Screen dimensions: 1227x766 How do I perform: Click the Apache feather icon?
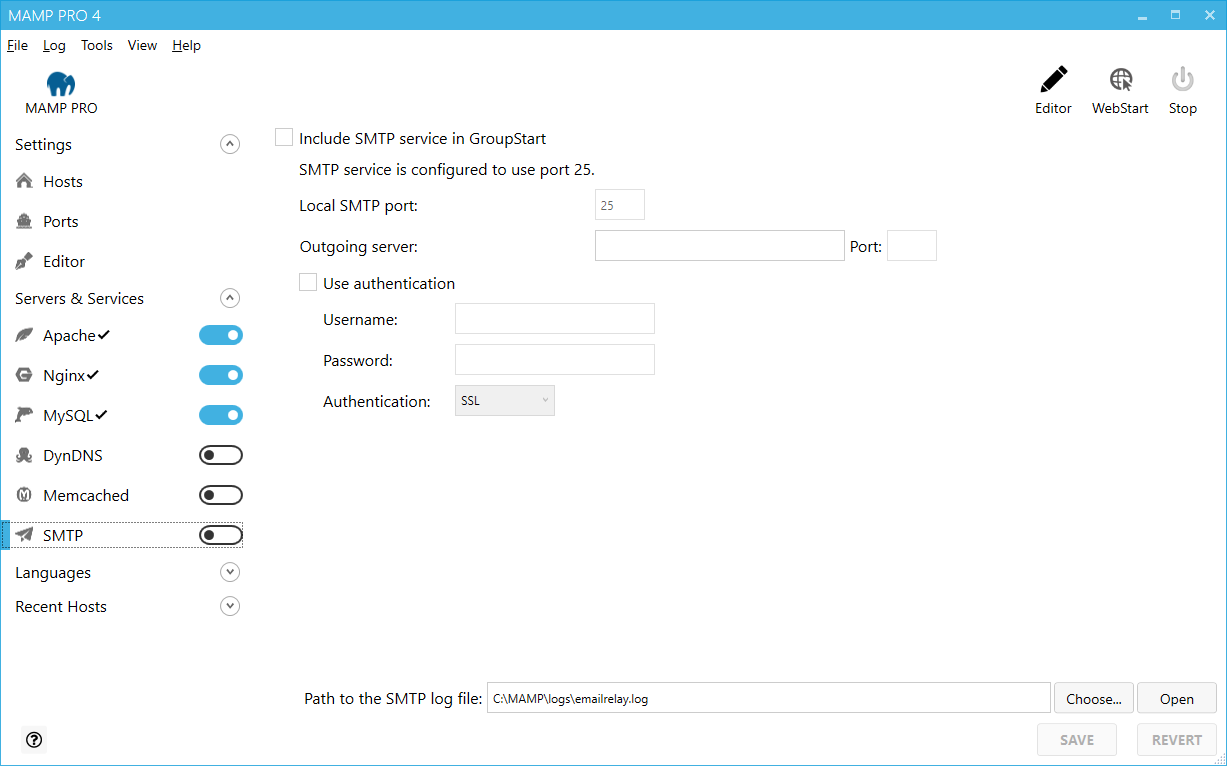[x=25, y=335]
